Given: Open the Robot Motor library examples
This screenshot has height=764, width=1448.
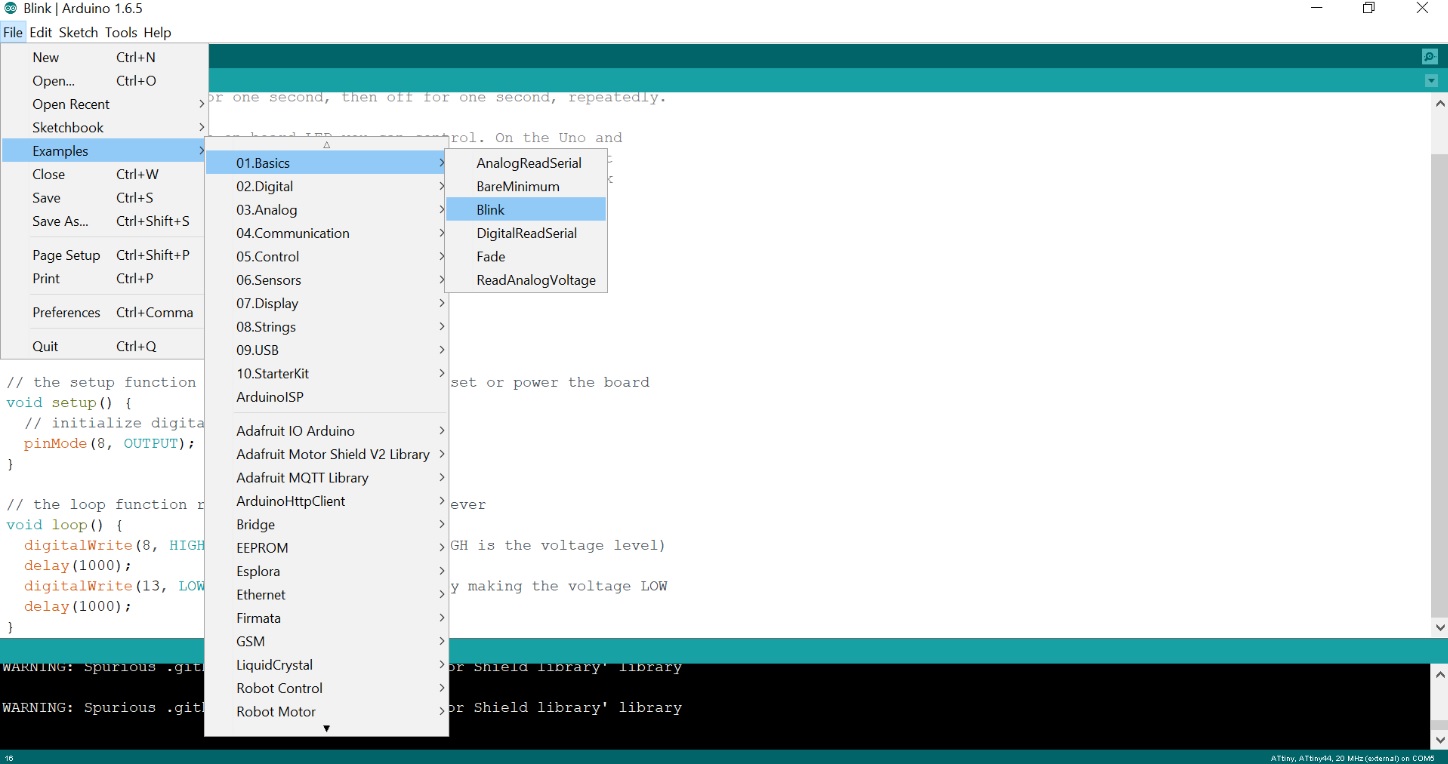Looking at the screenshot, I should click(x=326, y=711).
